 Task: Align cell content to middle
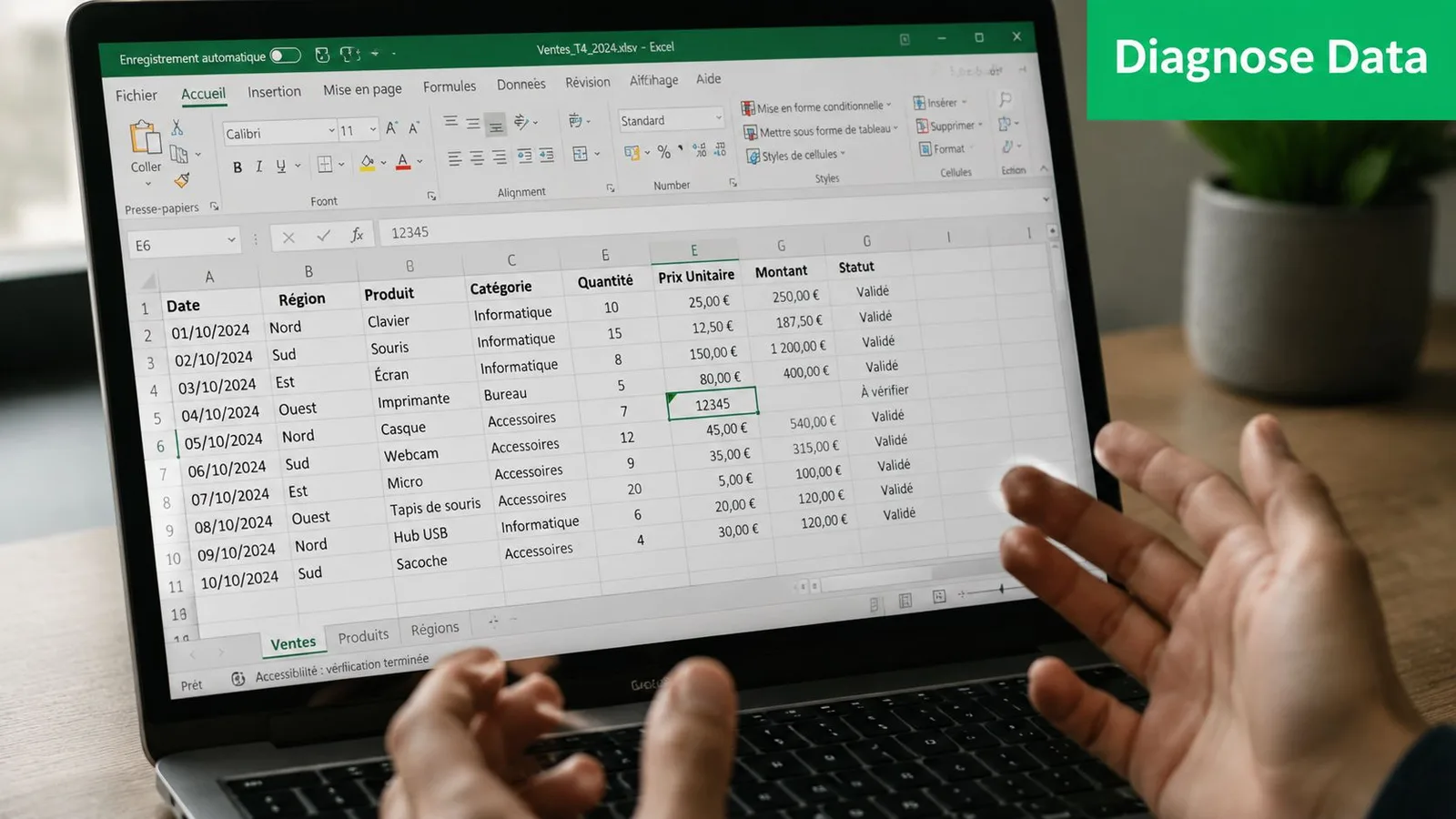click(x=473, y=123)
